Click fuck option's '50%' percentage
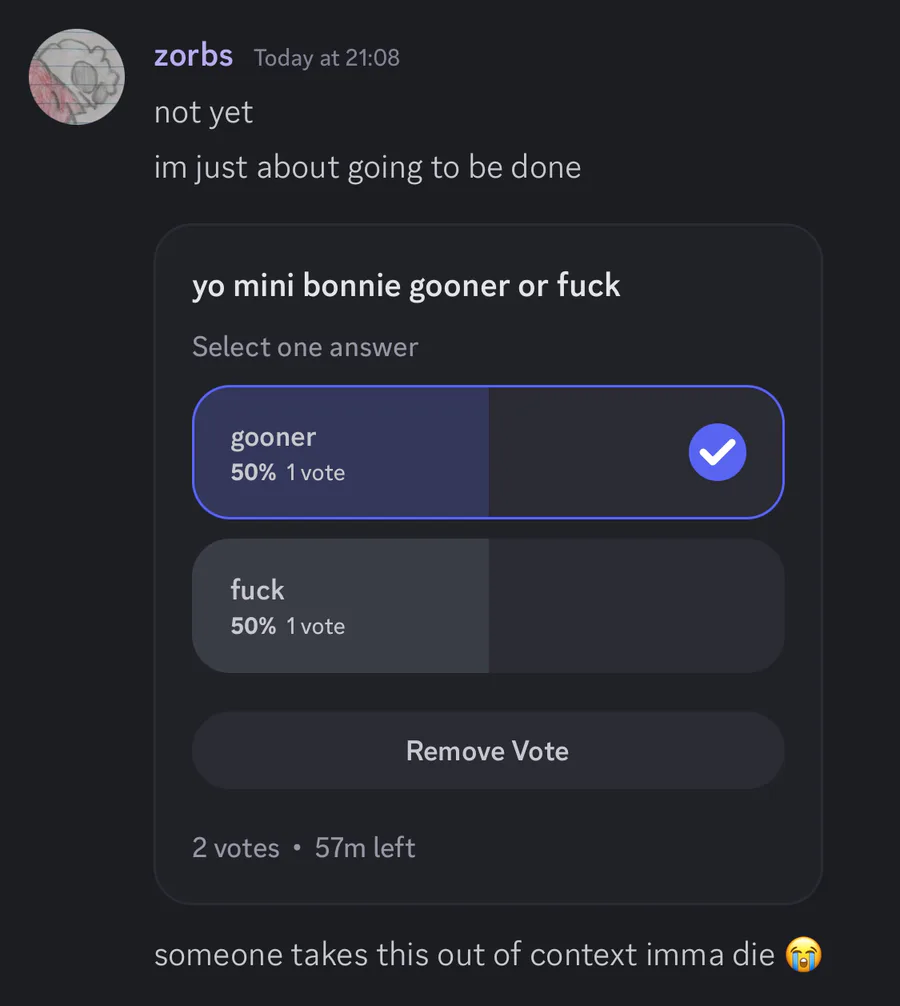The width and height of the screenshot is (900, 1006). (x=253, y=626)
